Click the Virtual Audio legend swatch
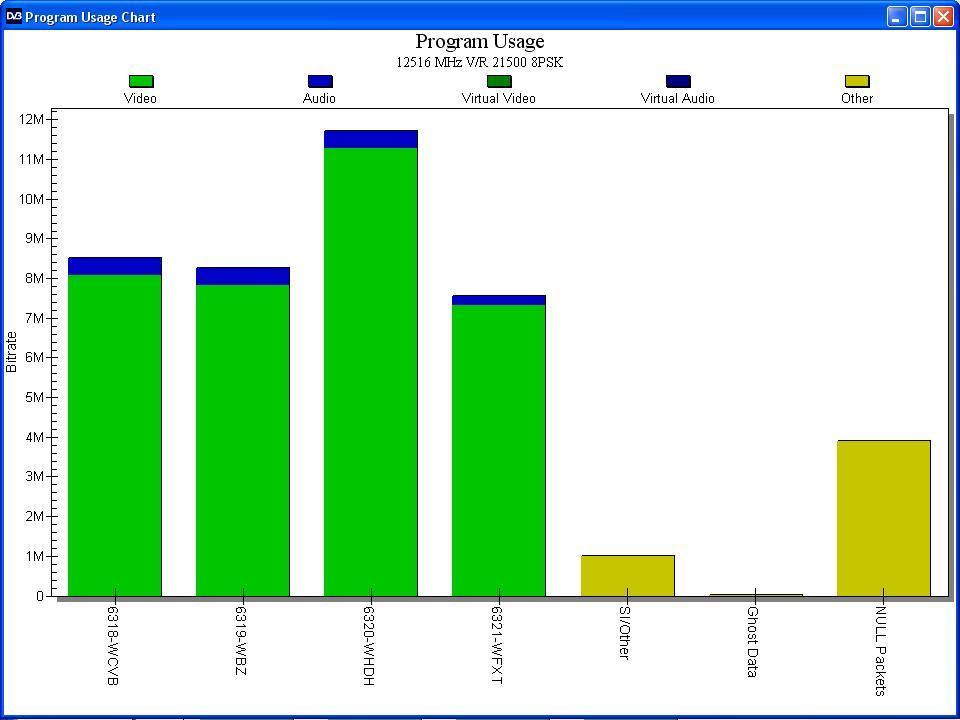This screenshot has width=960, height=720. 678,81
